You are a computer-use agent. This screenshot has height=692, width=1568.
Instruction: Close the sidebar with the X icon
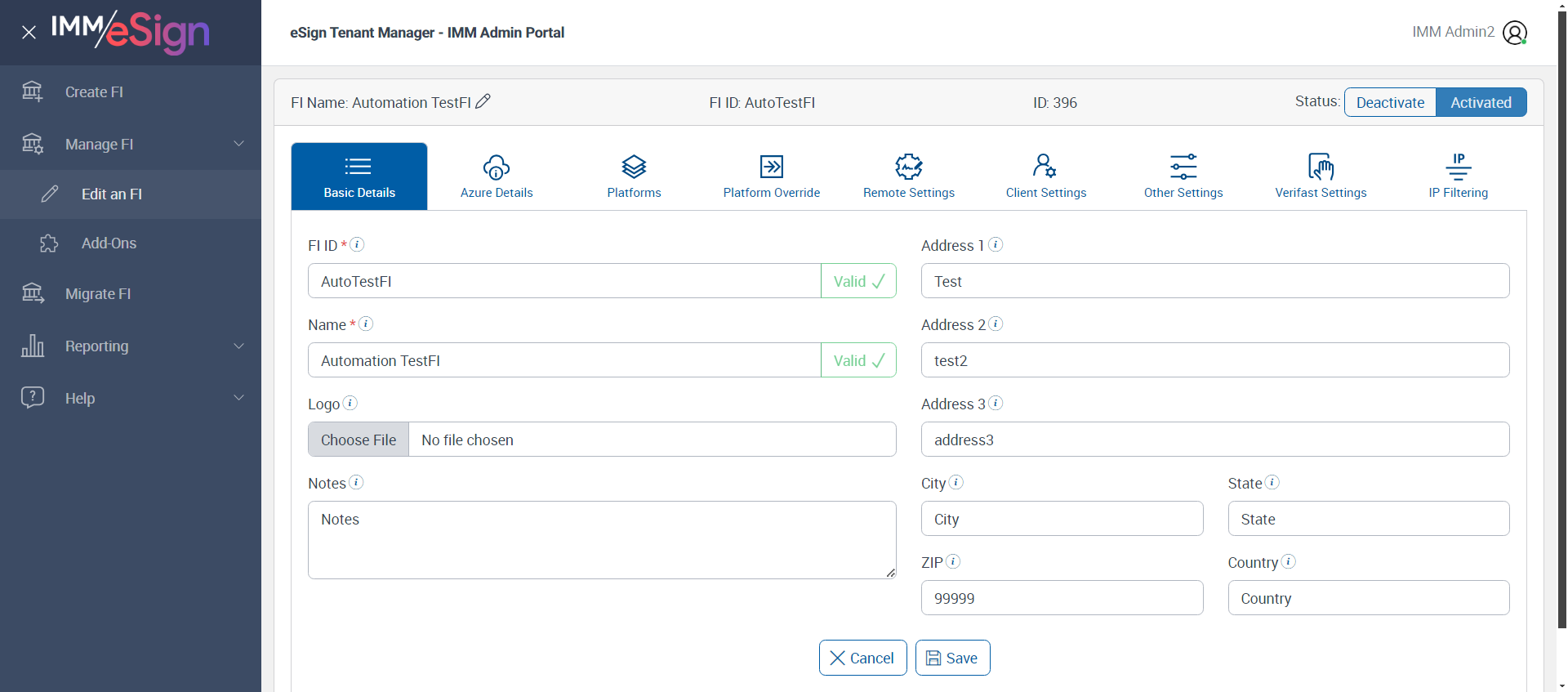pos(29,33)
